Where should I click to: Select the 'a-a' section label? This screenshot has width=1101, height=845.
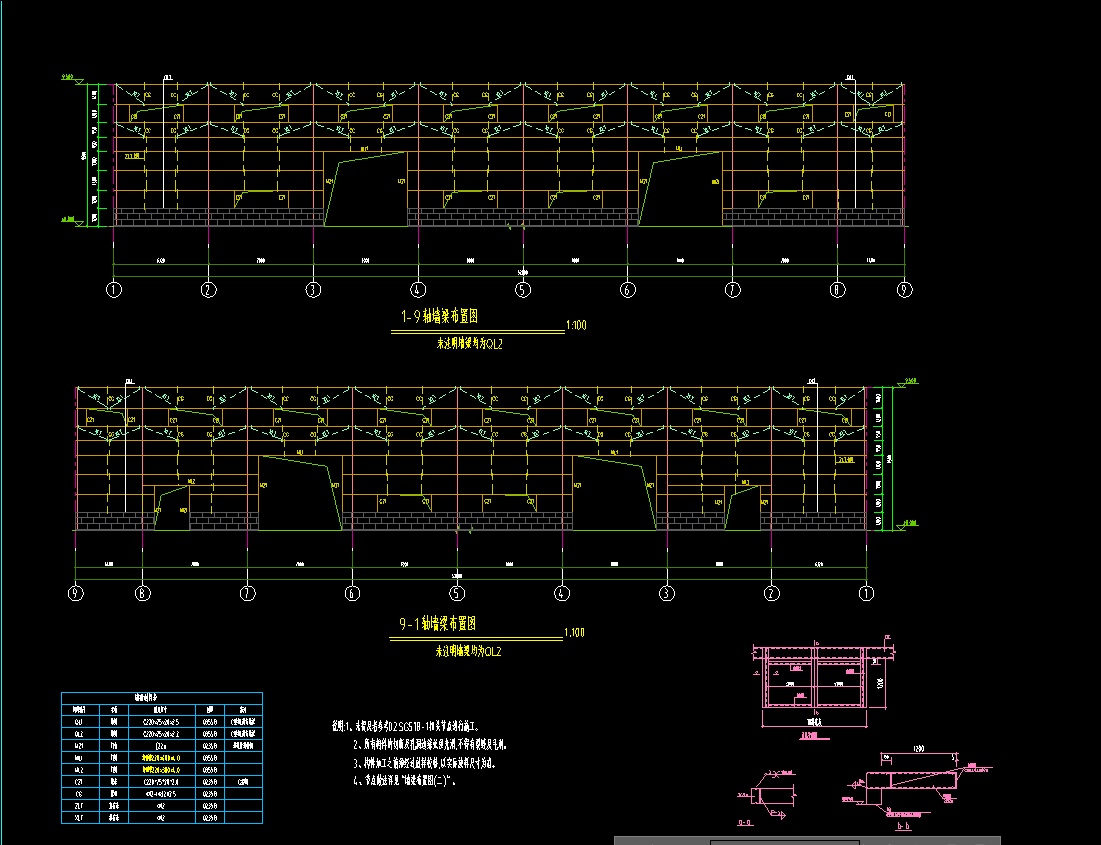pyautogui.click(x=745, y=823)
